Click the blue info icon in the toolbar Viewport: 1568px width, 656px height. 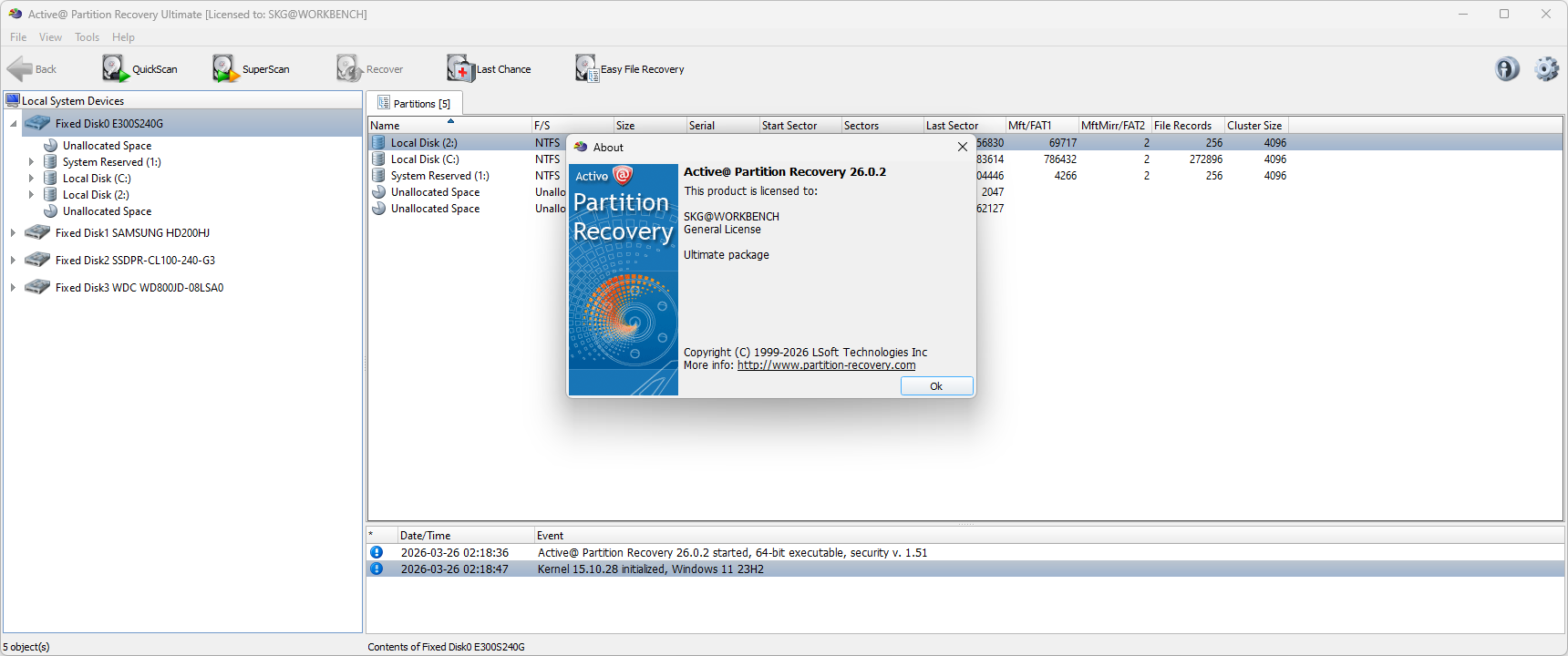[1507, 69]
